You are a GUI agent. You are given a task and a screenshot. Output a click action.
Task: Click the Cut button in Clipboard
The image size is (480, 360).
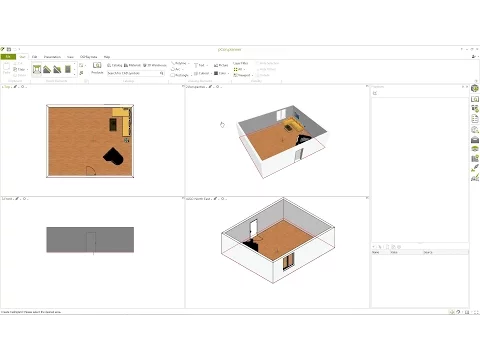[18, 63]
